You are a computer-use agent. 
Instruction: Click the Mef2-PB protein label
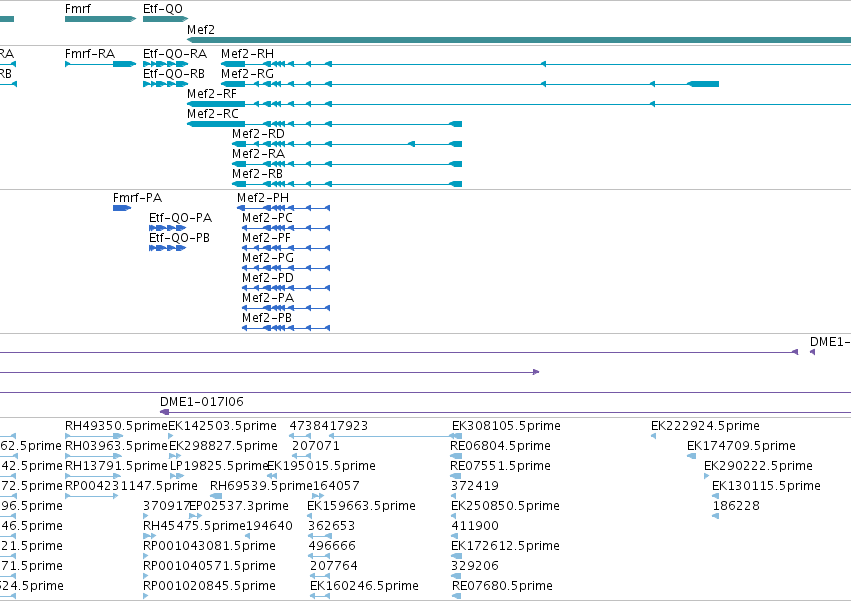point(267,318)
